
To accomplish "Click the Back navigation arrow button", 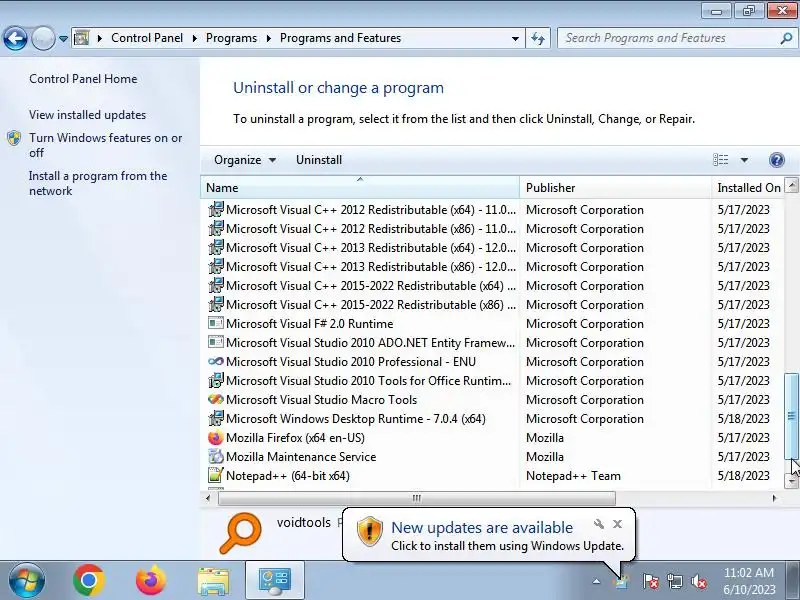I will tap(15, 38).
